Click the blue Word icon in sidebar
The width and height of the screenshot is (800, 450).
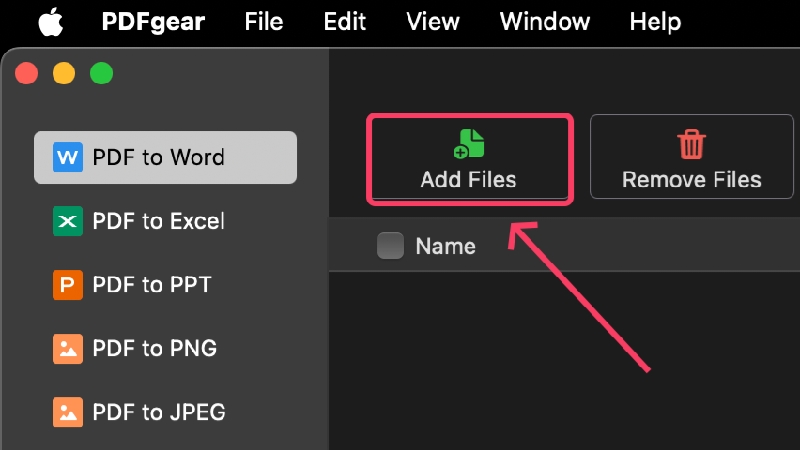pos(68,157)
